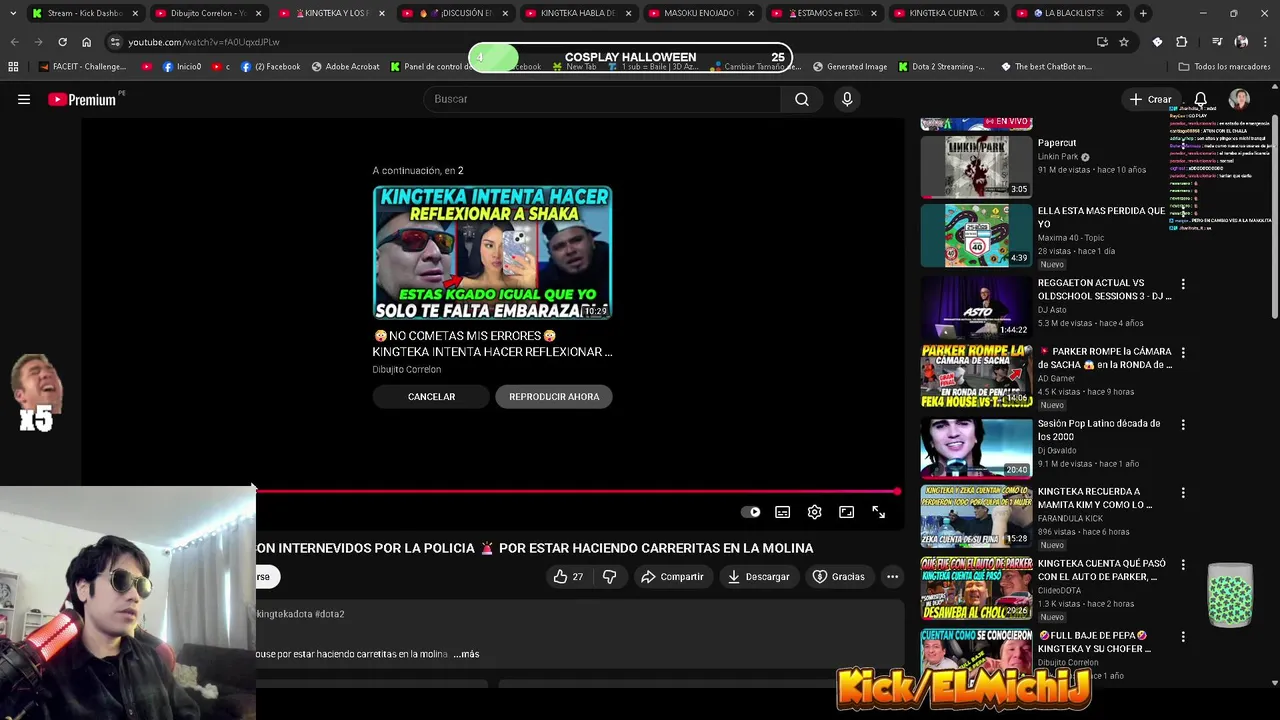
Task: Toggle subtitles in the player
Action: pyautogui.click(x=783, y=512)
